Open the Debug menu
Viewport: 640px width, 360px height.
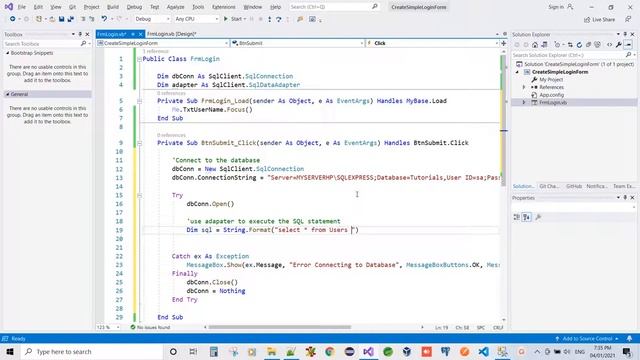134,7
